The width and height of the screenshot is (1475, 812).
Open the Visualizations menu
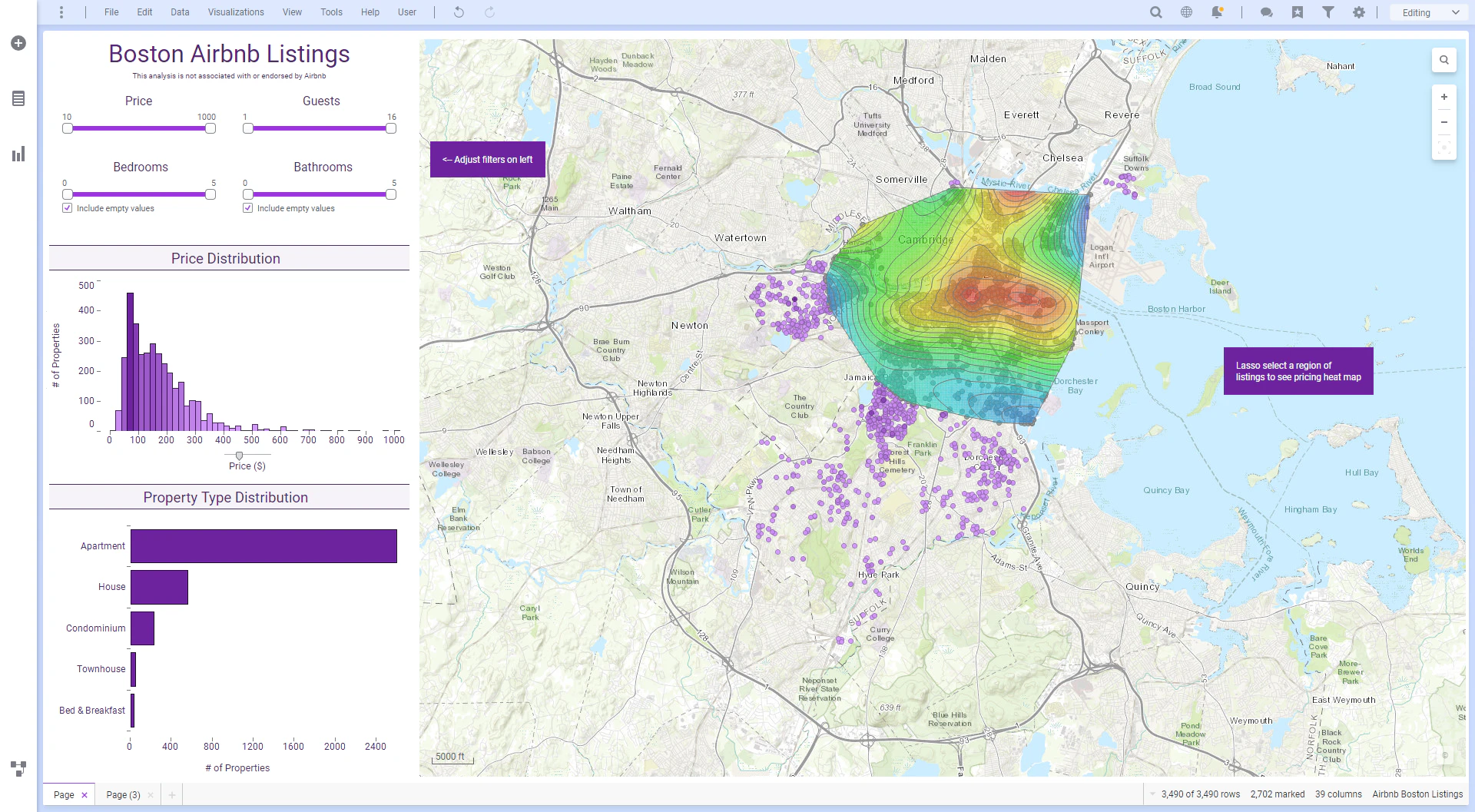pyautogui.click(x=236, y=12)
